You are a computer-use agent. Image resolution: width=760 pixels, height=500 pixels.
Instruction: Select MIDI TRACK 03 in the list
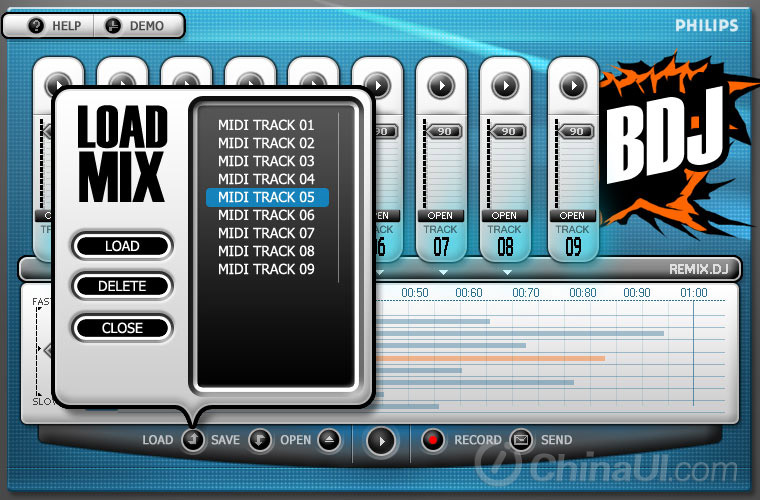click(266, 161)
